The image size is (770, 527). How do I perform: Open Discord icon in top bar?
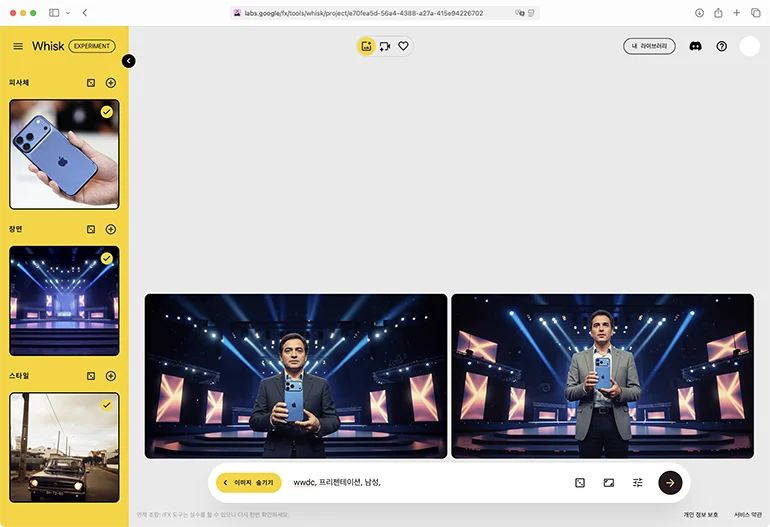click(695, 46)
